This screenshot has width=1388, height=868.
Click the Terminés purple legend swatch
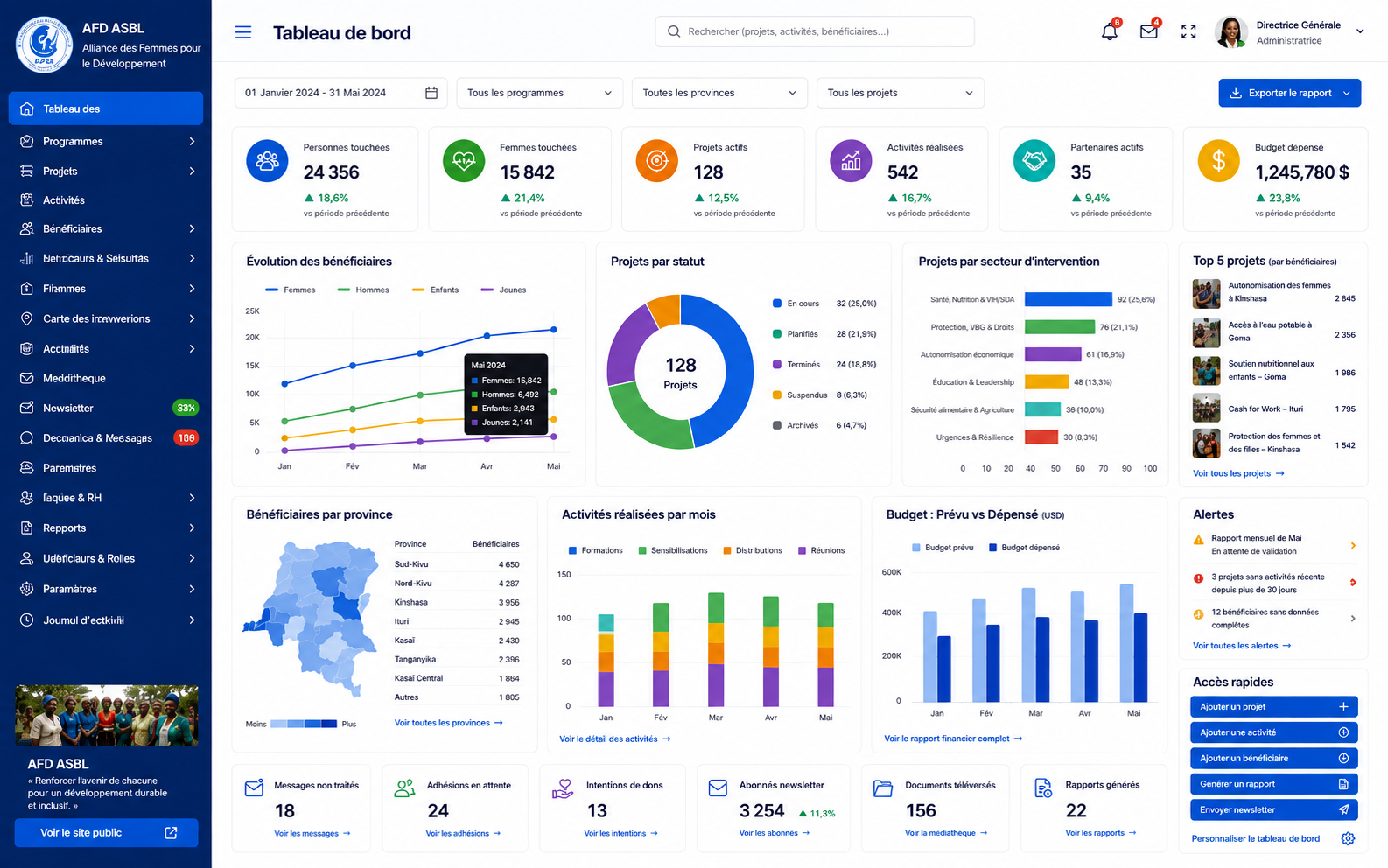coord(777,365)
